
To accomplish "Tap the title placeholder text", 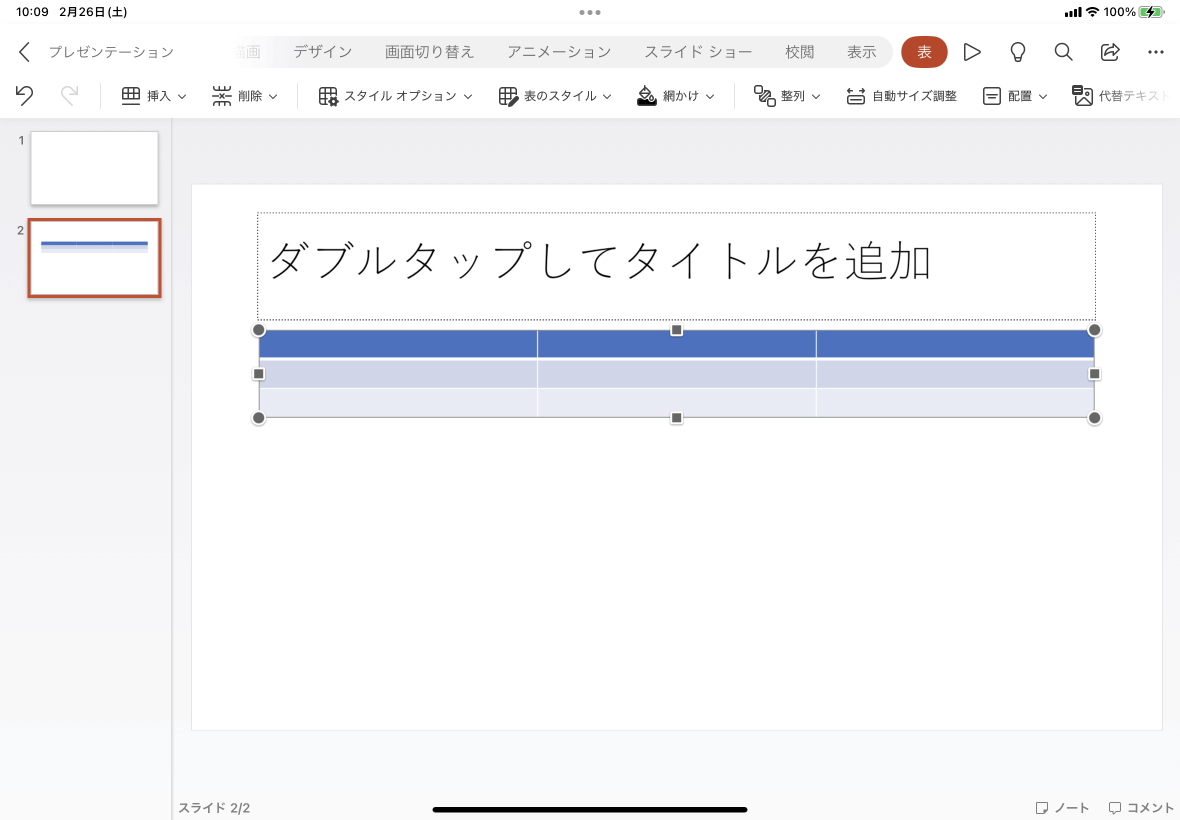I will [x=600, y=262].
